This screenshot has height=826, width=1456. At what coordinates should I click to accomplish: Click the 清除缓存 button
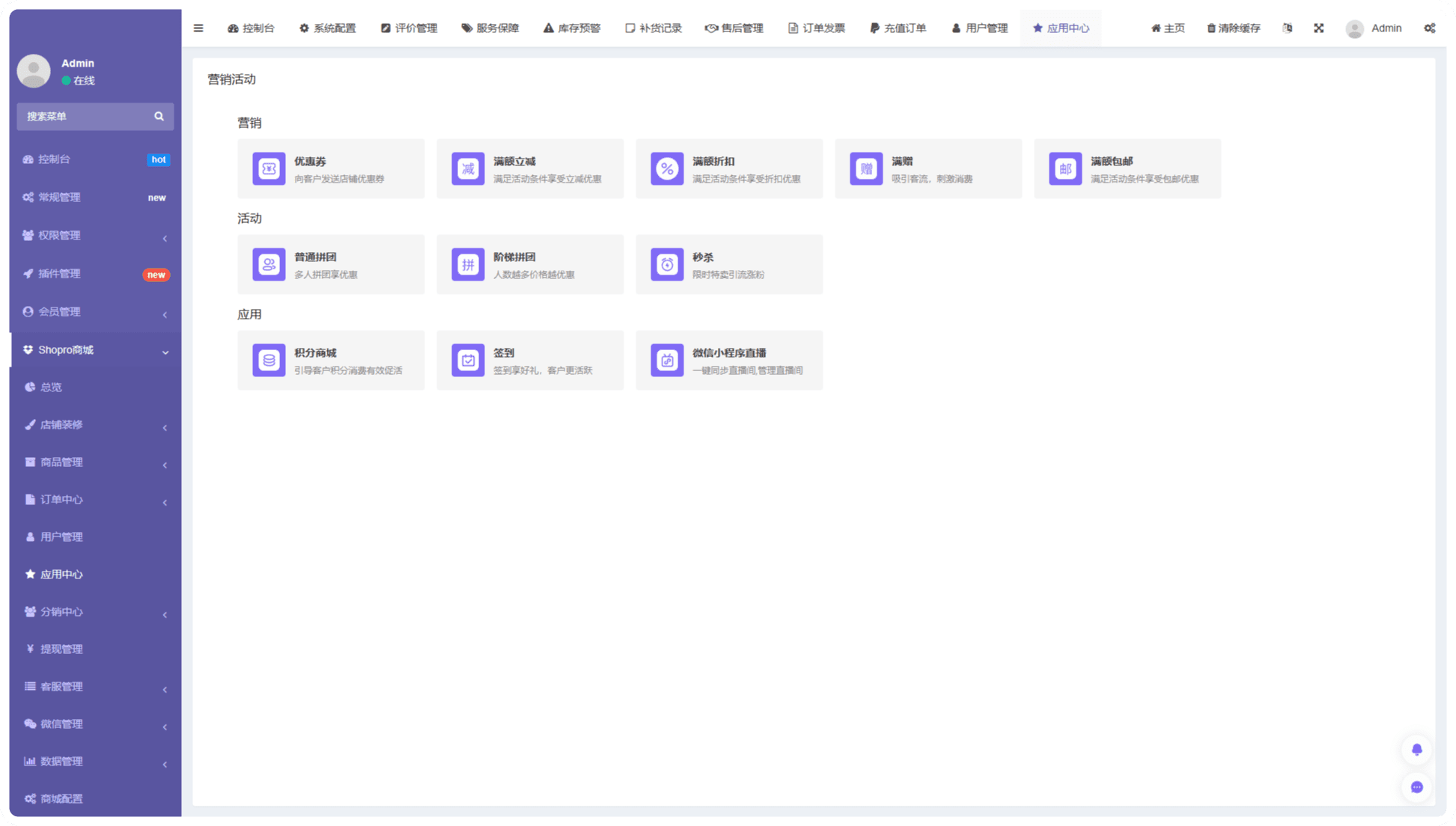tap(1234, 28)
